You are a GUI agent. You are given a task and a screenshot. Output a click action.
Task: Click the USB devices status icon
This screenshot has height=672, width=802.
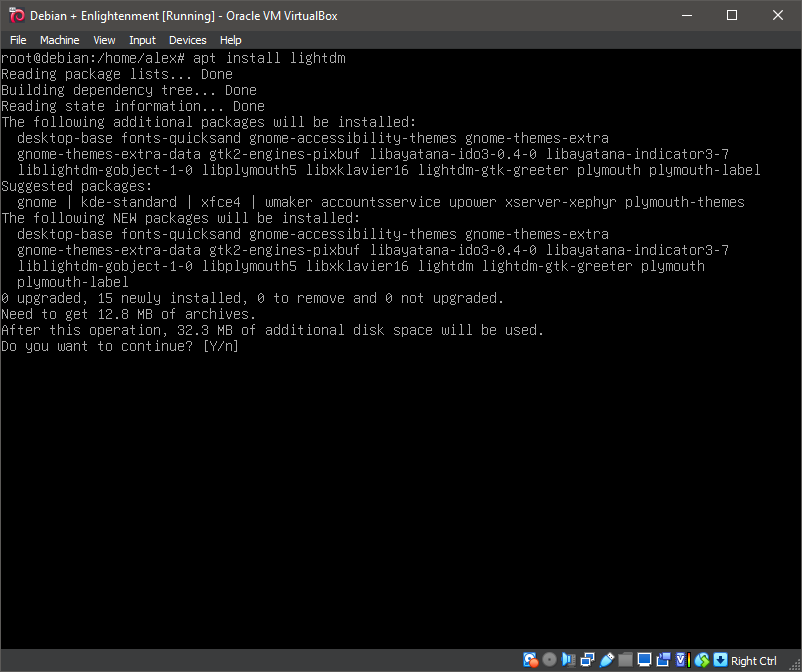point(606,660)
